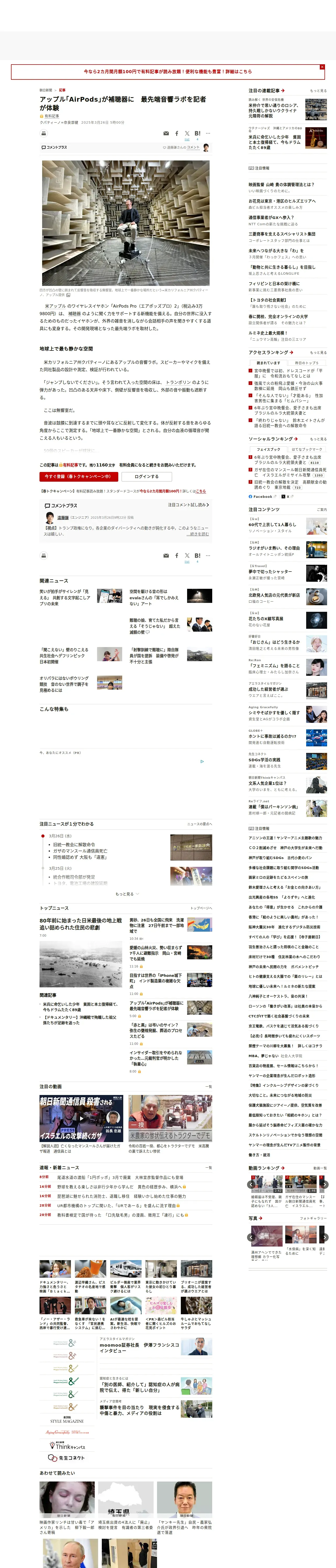This screenshot has width=336, height=1568.
Task: Play the 朝日新聞通信員殺害 video
Action: pos(81,1118)
